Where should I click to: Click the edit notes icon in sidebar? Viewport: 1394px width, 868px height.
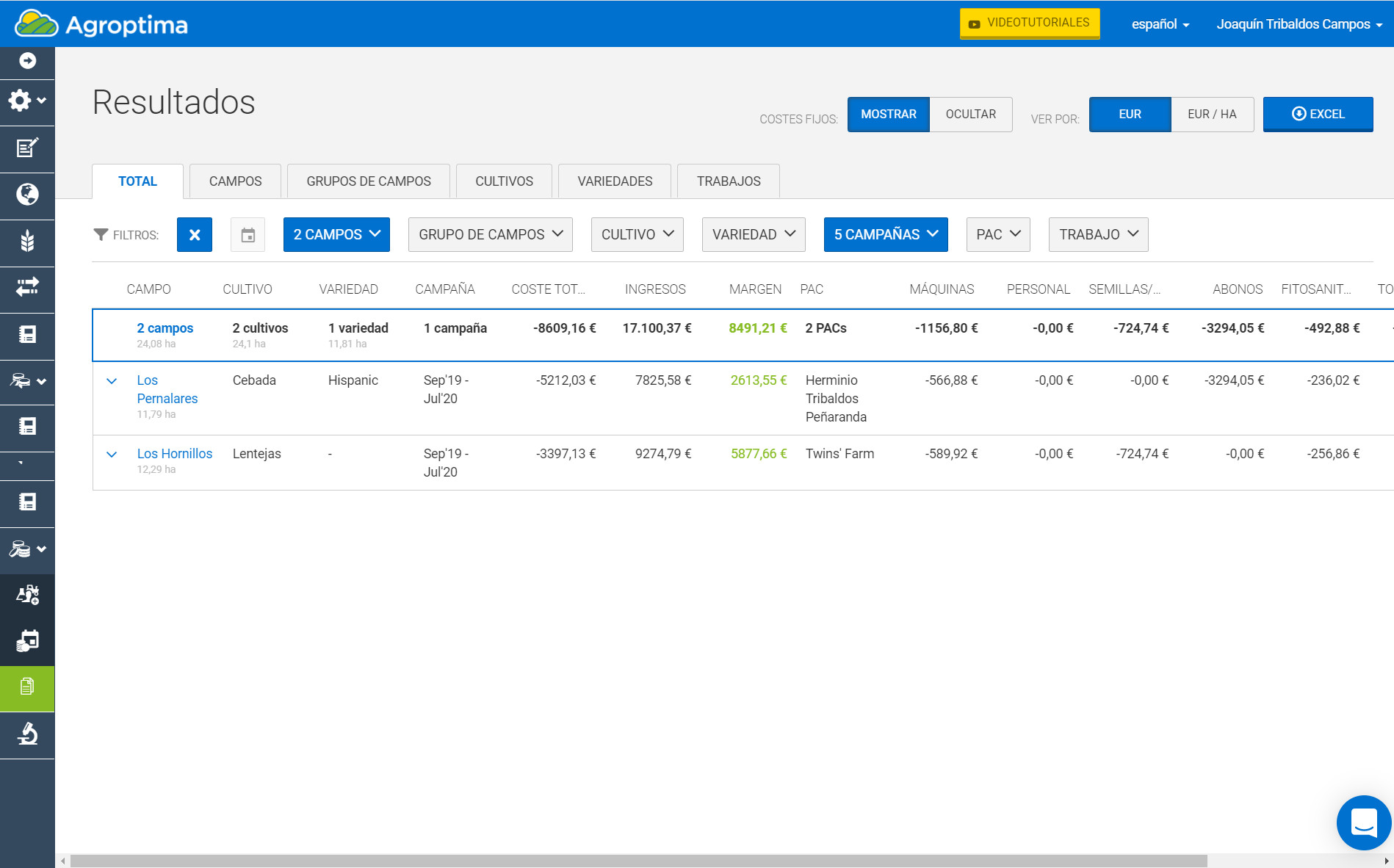coord(27,148)
